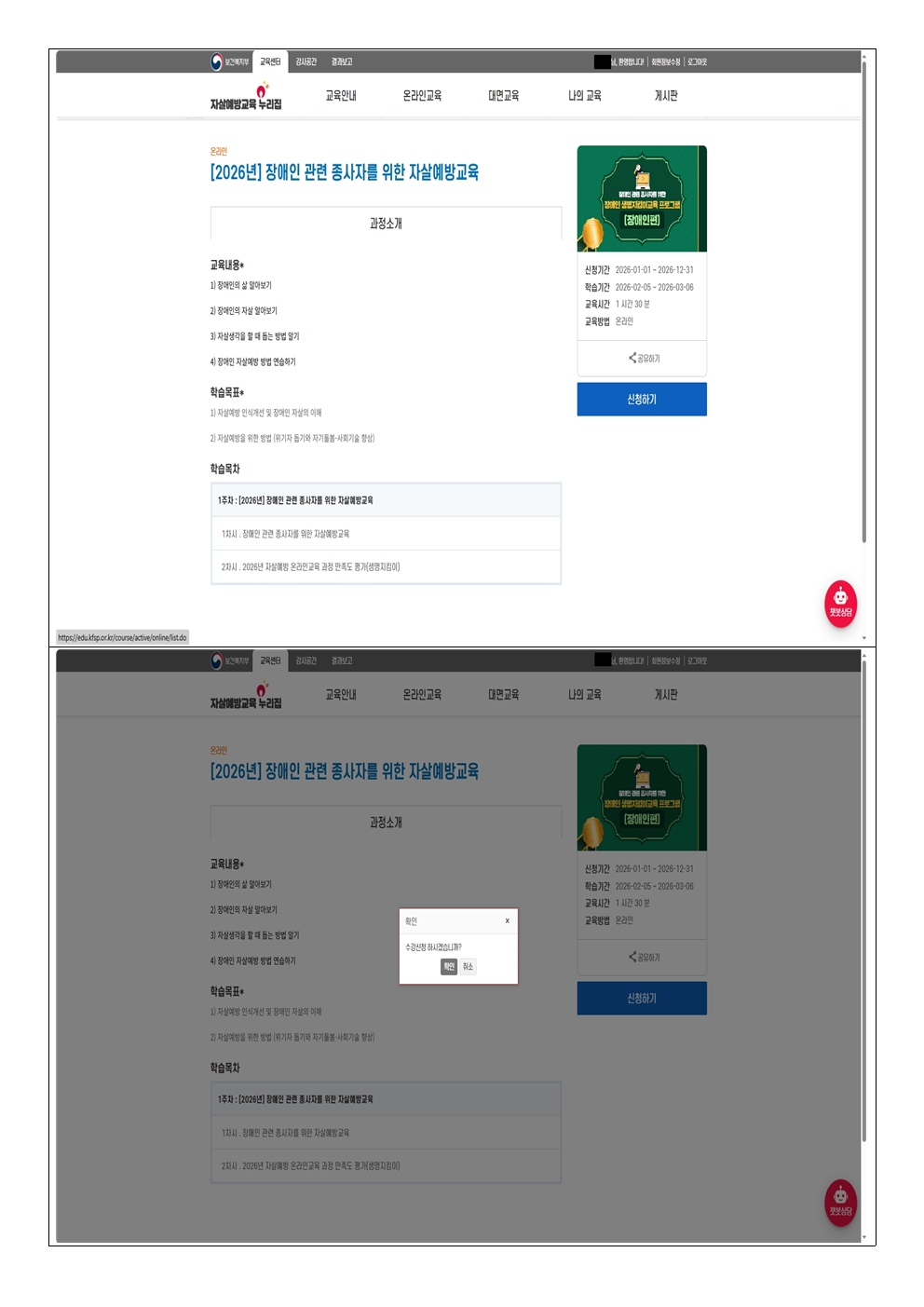The image size is (924, 1307).
Task: Click the blue 신청하기 button in the undimmed screenshot
Action: (642, 400)
